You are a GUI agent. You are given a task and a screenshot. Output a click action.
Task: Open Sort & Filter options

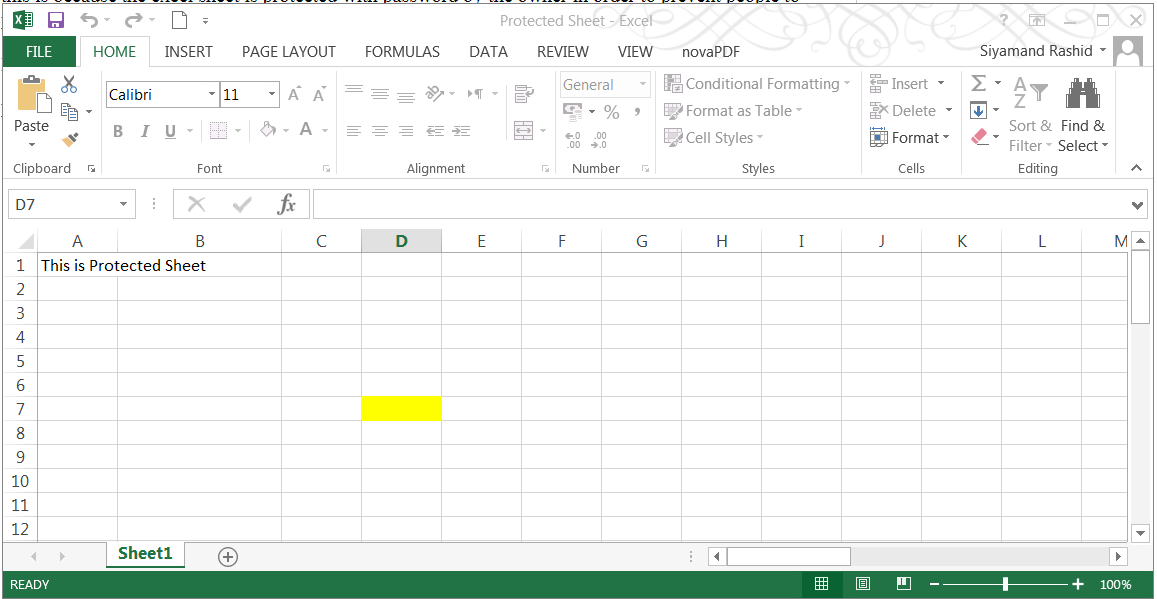[1030, 114]
